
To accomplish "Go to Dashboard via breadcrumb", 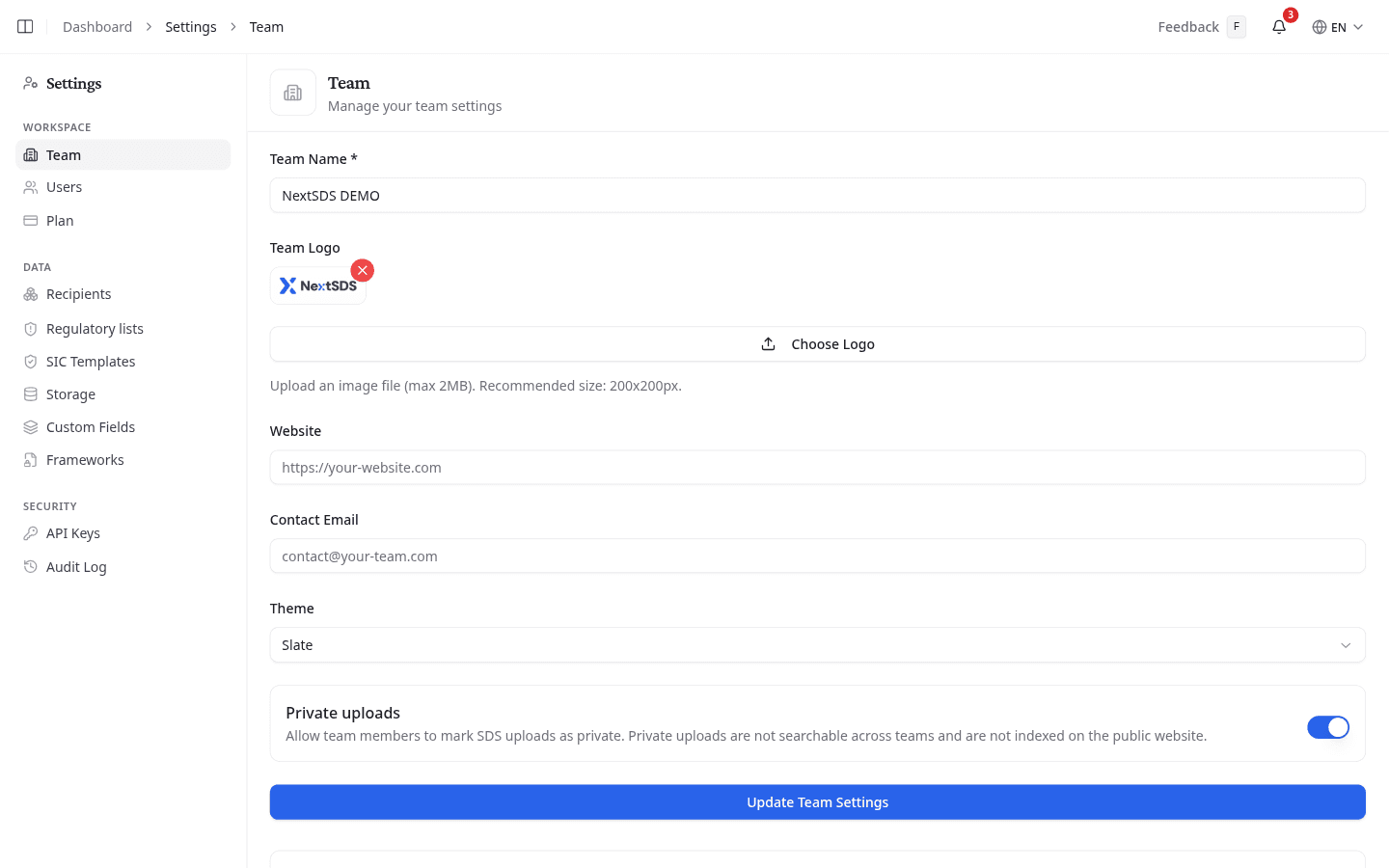I will coord(97,27).
